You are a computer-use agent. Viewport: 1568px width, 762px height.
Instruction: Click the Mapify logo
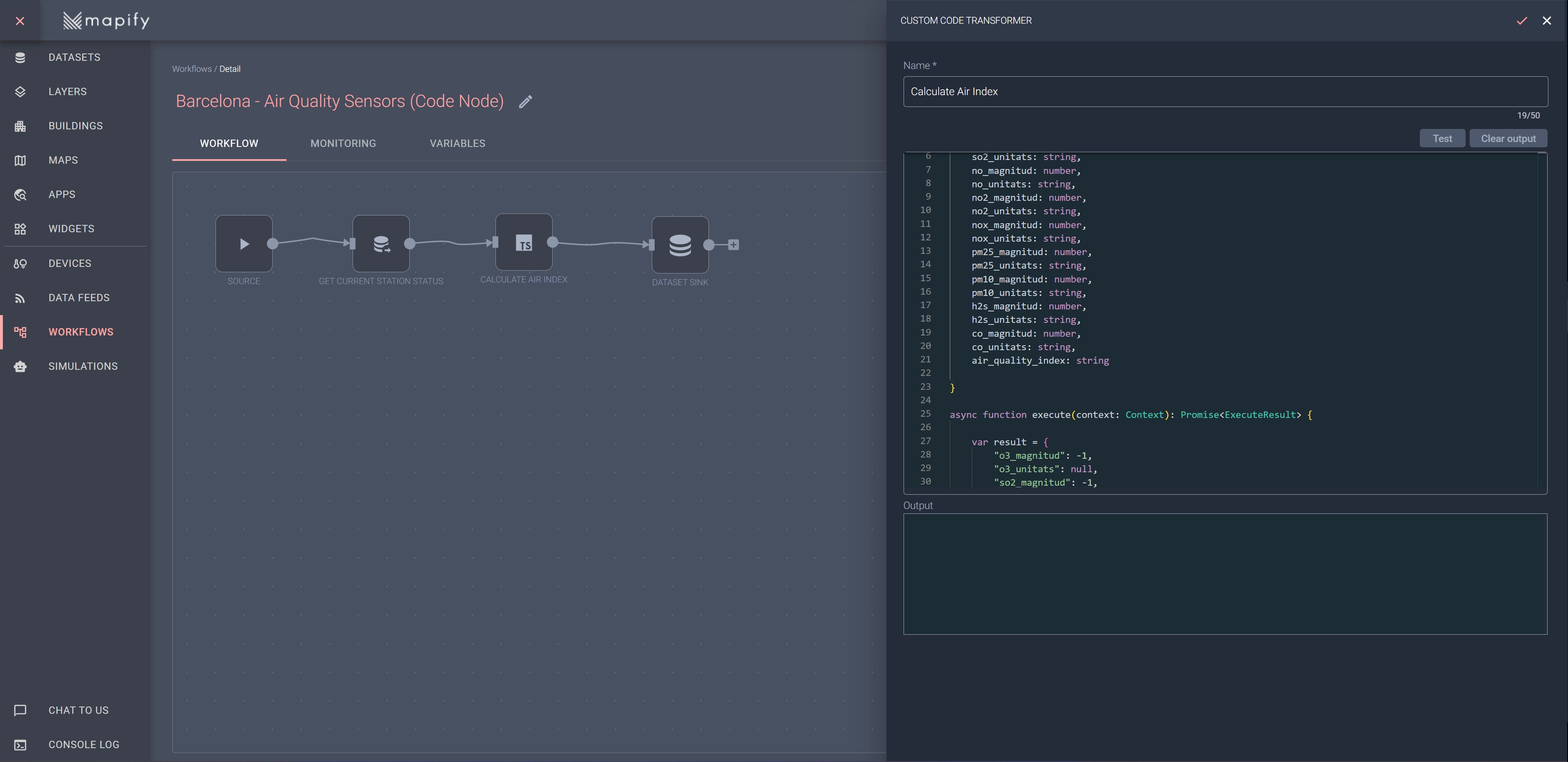107,21
